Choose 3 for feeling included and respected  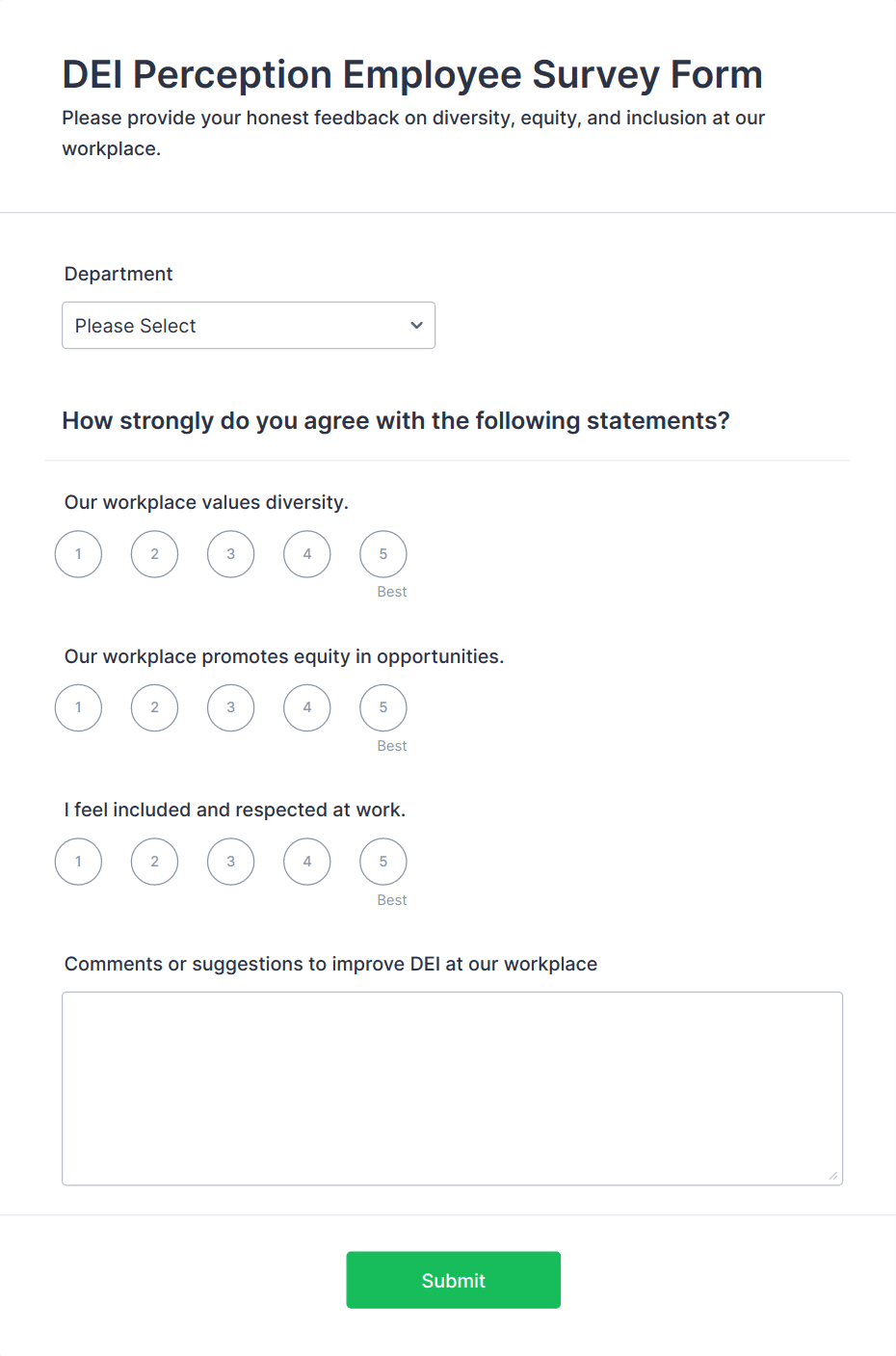pyautogui.click(x=231, y=862)
